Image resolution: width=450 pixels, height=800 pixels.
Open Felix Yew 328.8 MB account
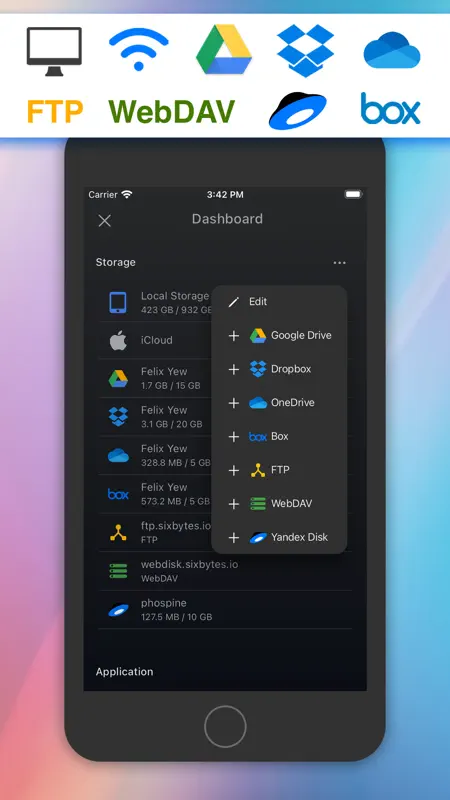pyautogui.click(x=225, y=455)
